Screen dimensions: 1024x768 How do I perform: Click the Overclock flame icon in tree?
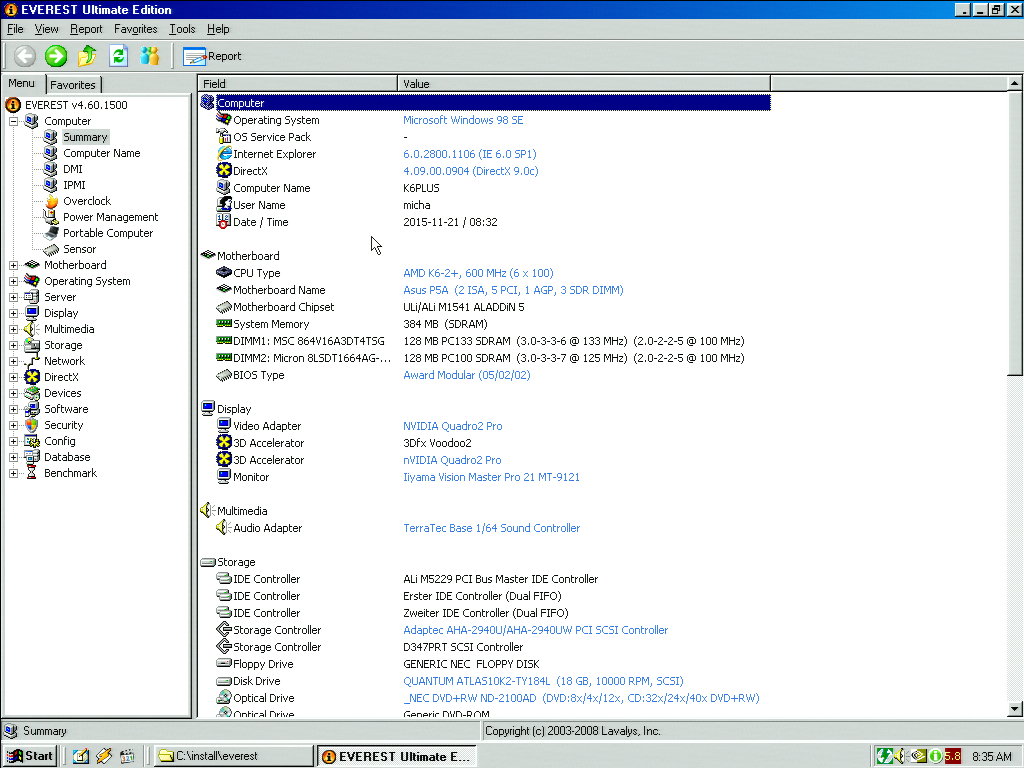tap(51, 201)
